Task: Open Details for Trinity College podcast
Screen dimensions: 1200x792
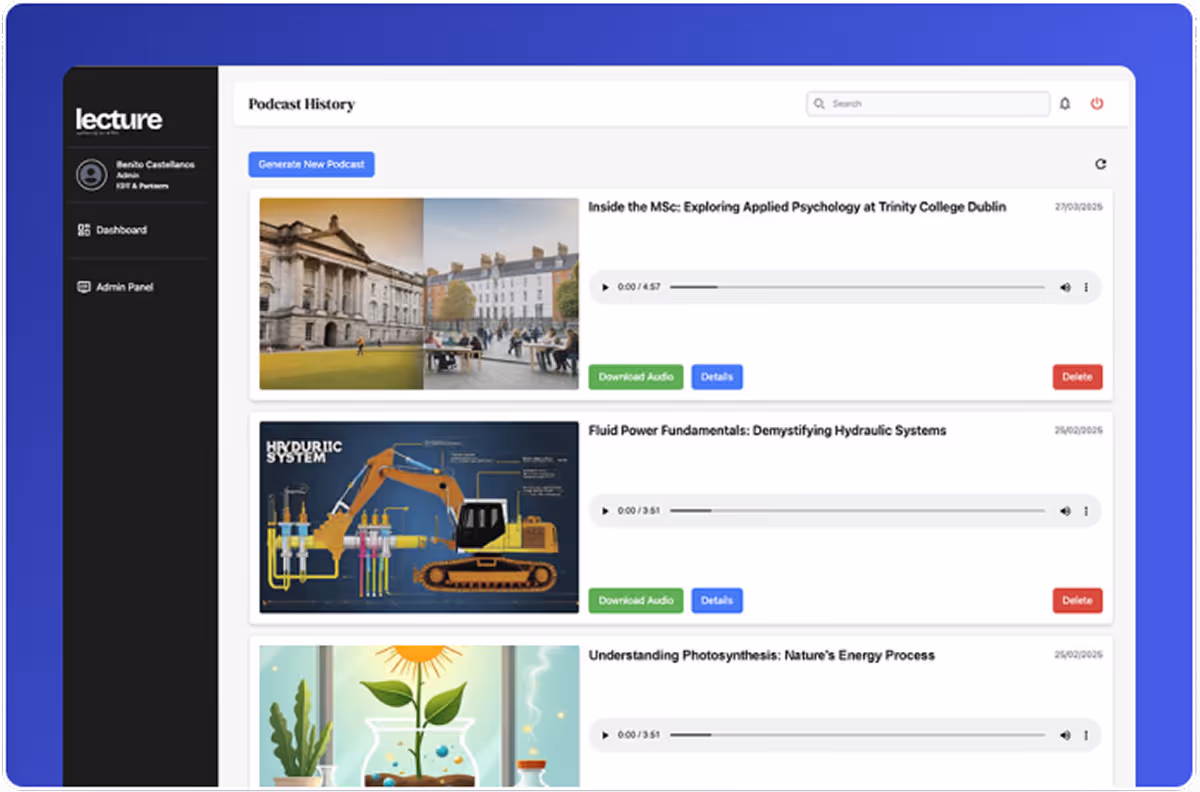Action: (x=717, y=377)
